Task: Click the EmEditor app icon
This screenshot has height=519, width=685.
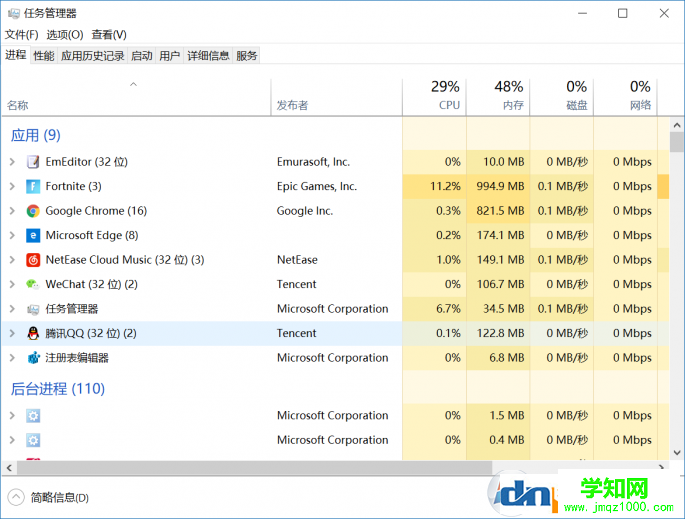Action: pyautogui.click(x=33, y=162)
